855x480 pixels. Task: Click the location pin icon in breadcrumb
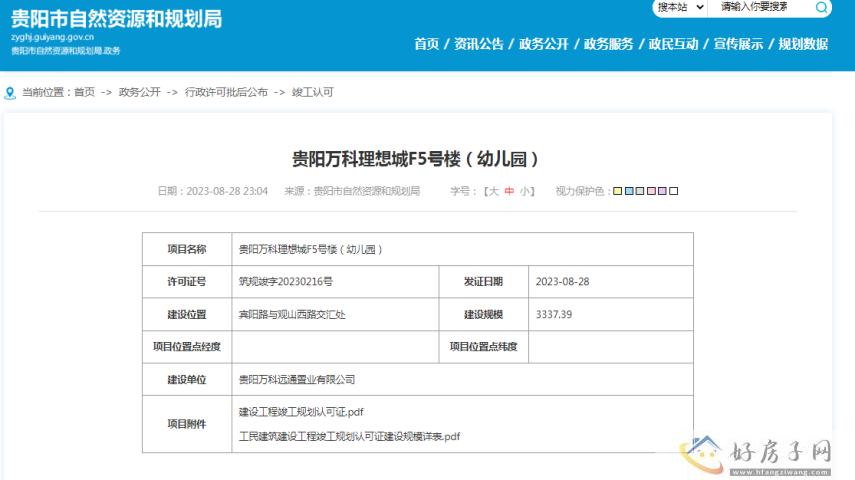[10, 93]
